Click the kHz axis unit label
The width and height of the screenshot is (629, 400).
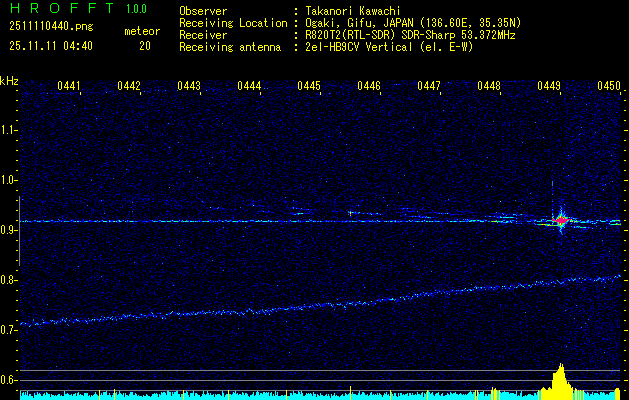(9, 80)
